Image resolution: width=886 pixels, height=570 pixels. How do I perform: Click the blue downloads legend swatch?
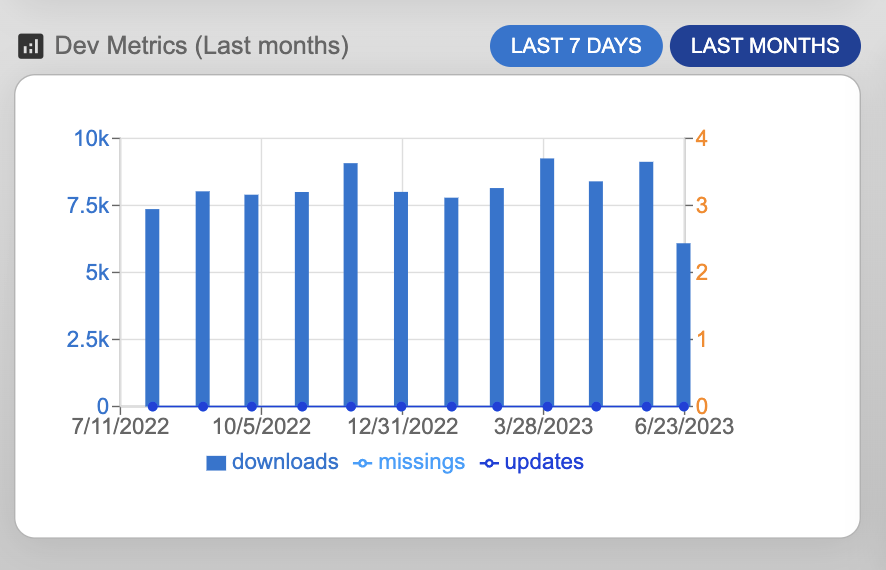pos(216,463)
